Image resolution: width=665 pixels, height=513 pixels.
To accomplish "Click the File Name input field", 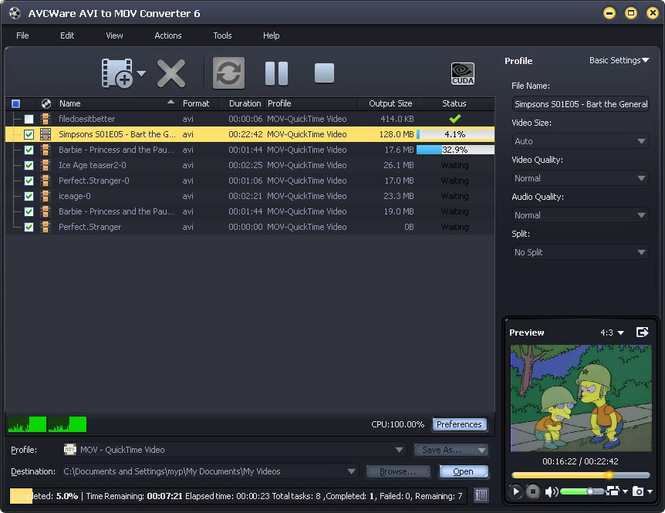I will 580,104.
